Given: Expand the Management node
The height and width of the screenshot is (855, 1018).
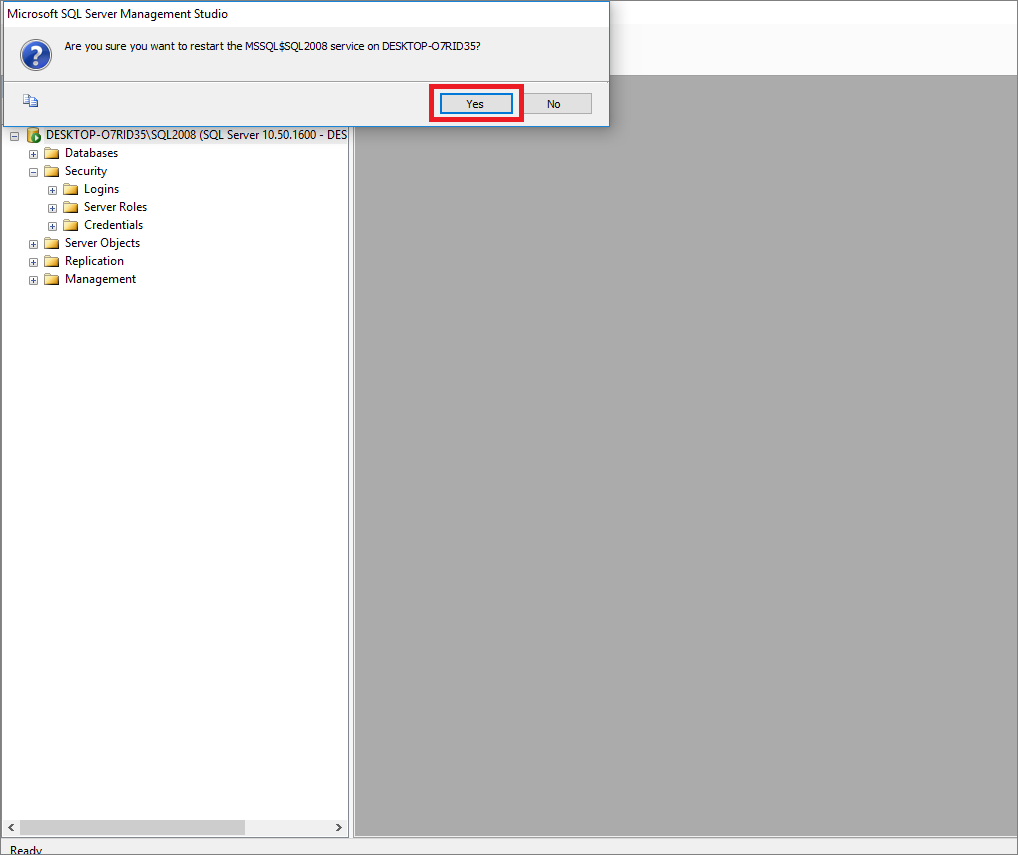Looking at the screenshot, I should point(33,280).
